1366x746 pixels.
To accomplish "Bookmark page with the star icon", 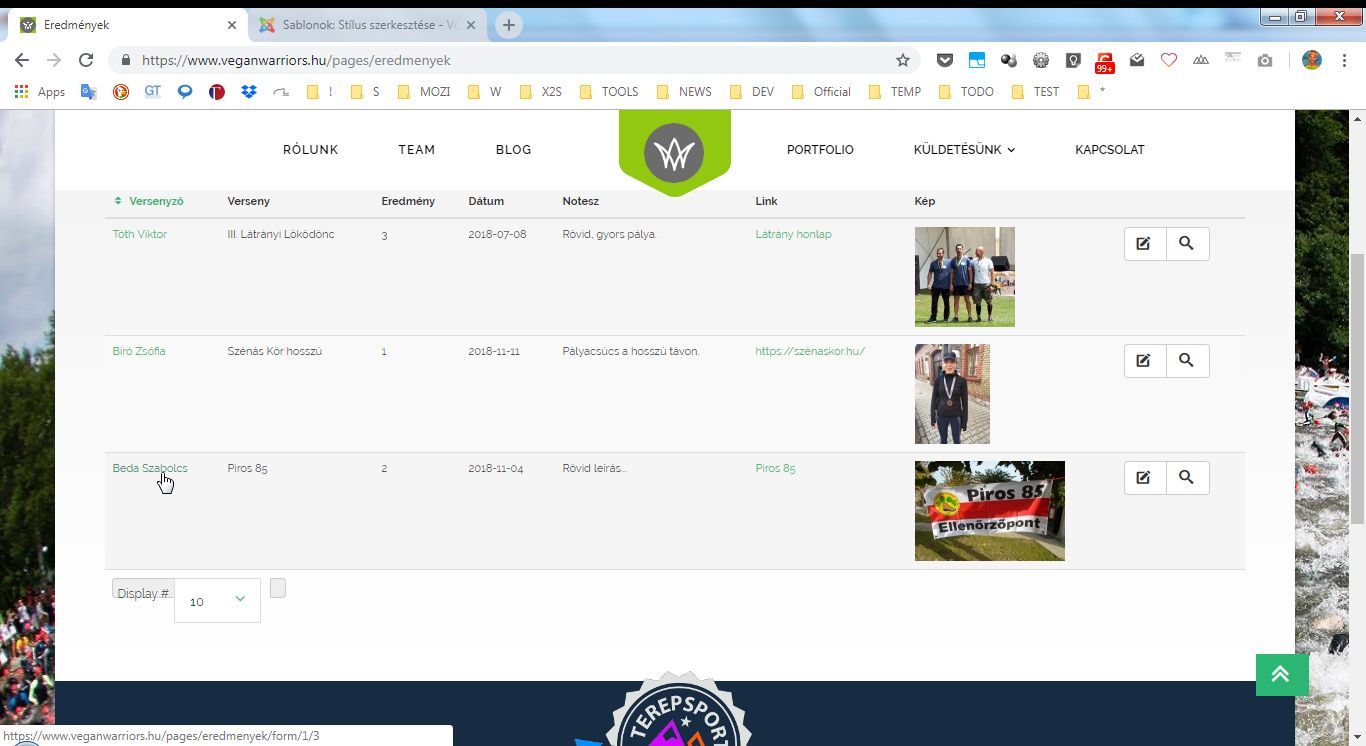I will tap(903, 60).
